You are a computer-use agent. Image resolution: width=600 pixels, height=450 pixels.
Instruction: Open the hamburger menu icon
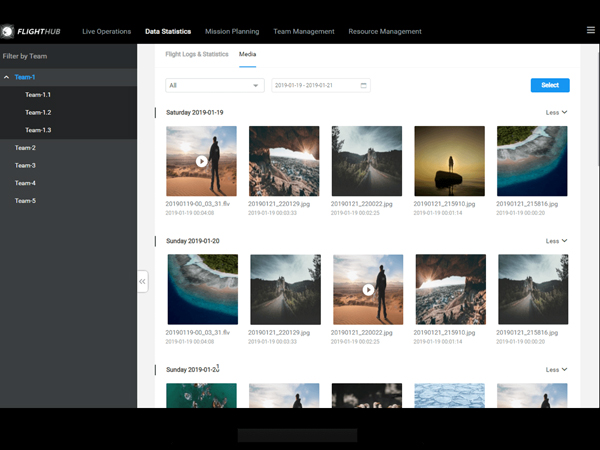pyautogui.click(x=590, y=31)
